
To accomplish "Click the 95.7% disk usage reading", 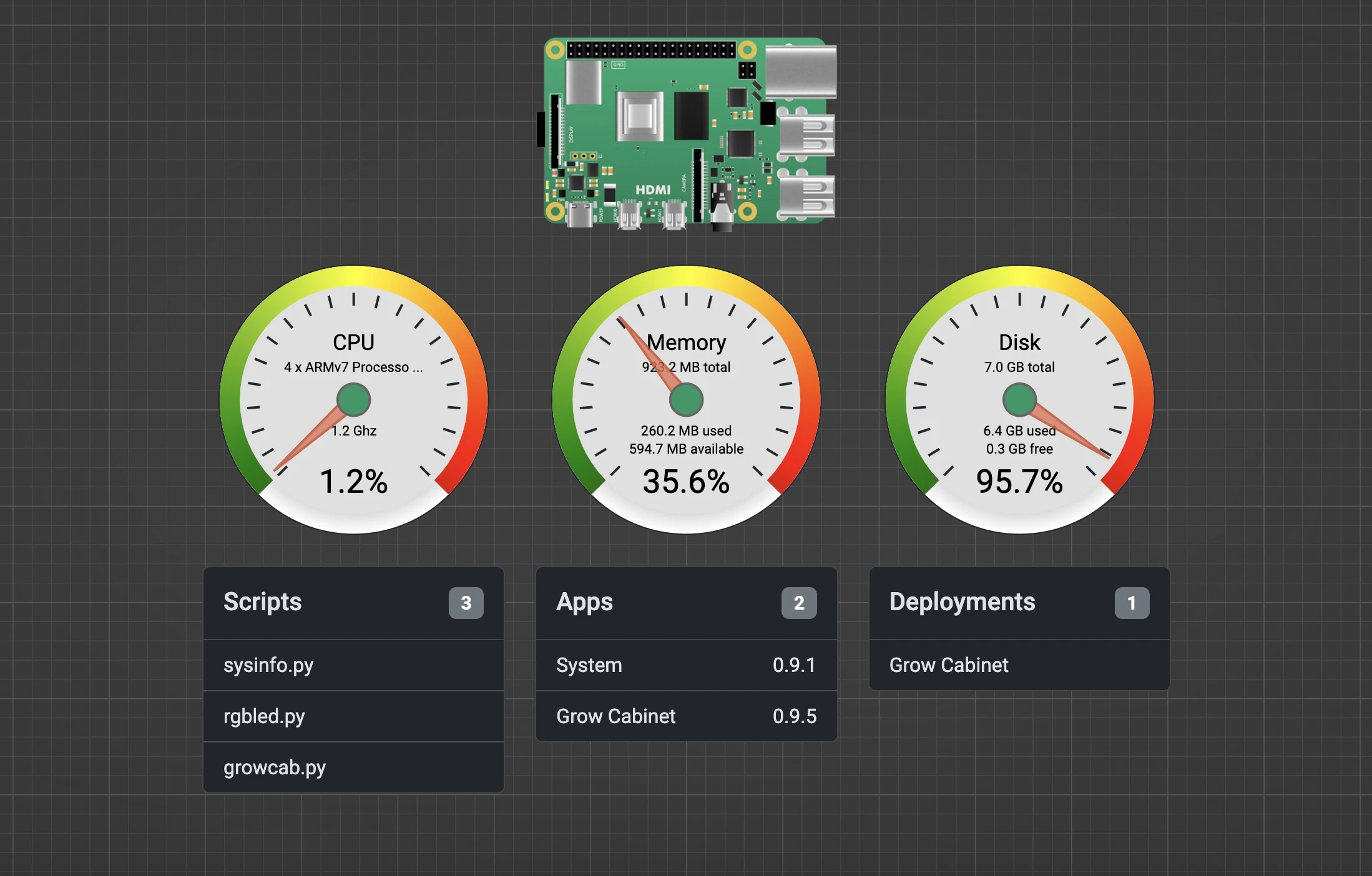I will [x=1019, y=482].
